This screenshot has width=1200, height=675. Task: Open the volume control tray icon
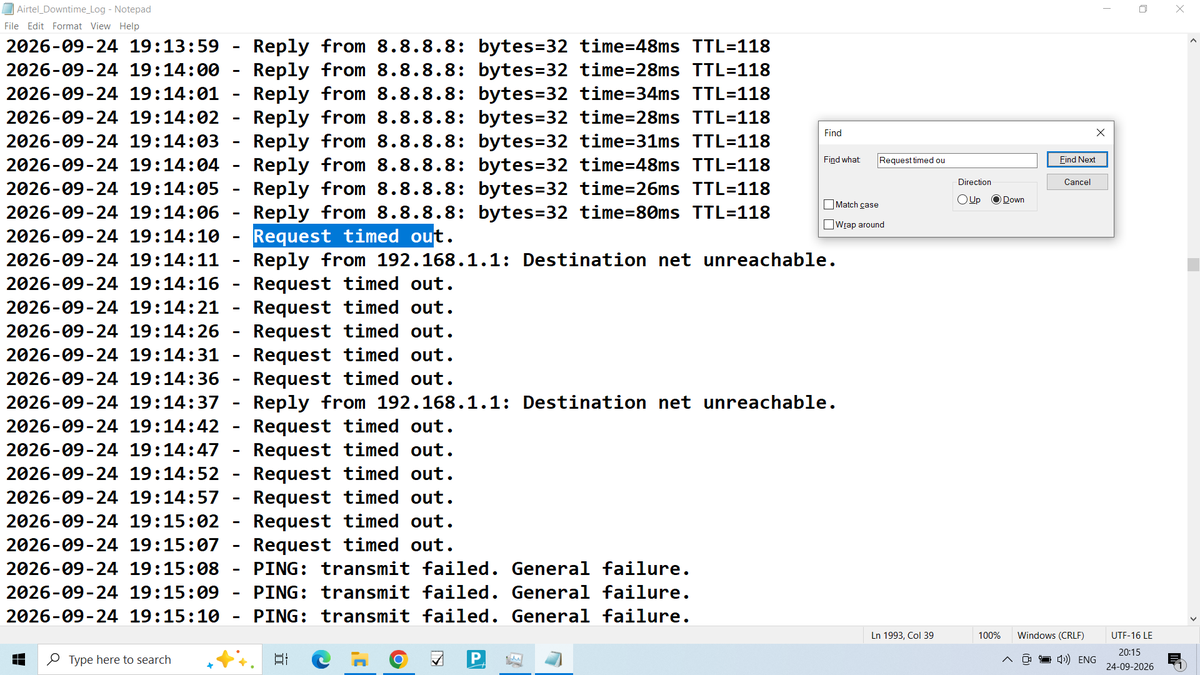[x=1064, y=659]
